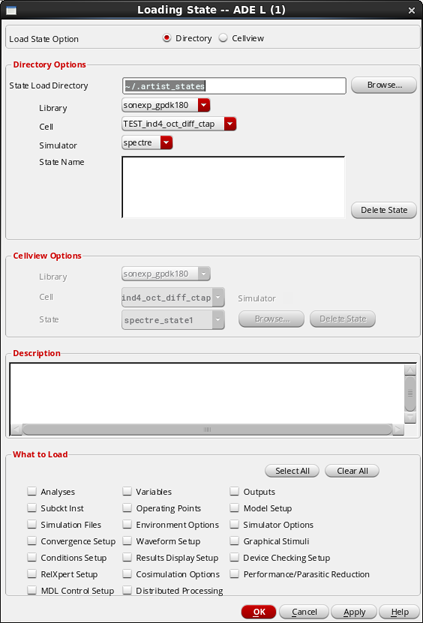Screen dimensions: 423x623
Task: Enable Model Setup checkbox
Action: tap(234, 508)
